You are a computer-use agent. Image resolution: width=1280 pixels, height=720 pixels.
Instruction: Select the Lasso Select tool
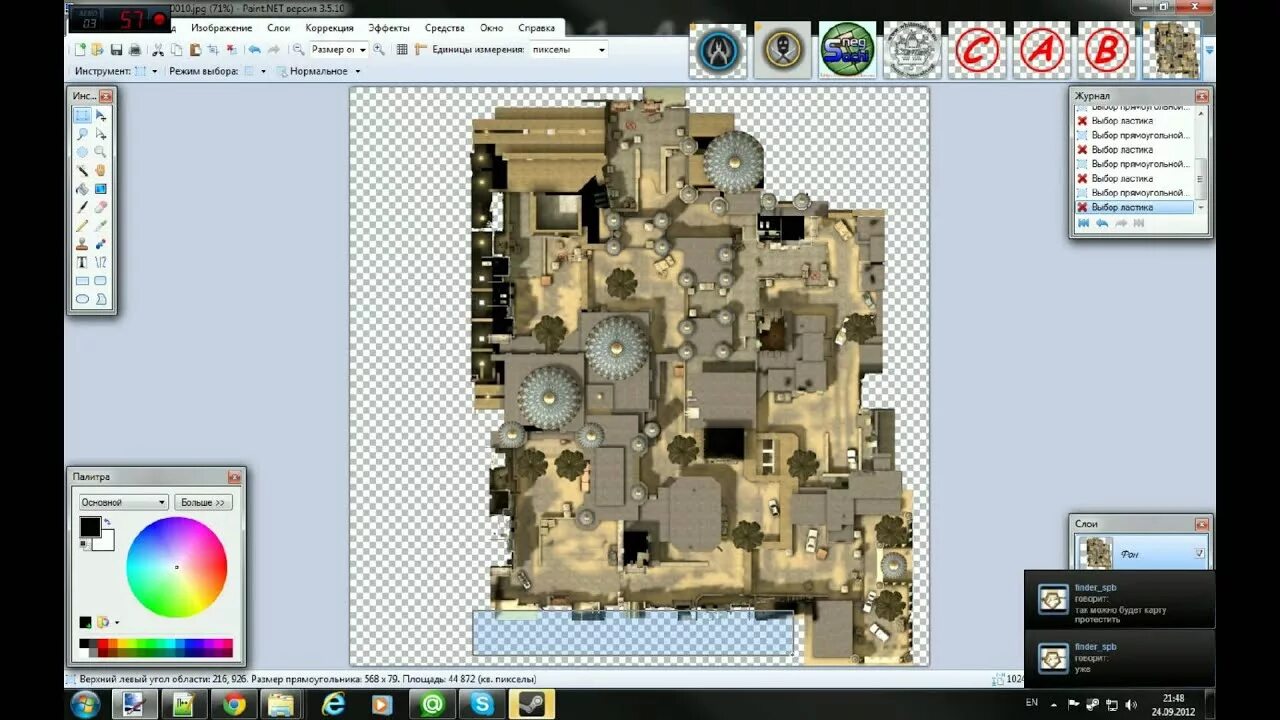click(x=82, y=134)
